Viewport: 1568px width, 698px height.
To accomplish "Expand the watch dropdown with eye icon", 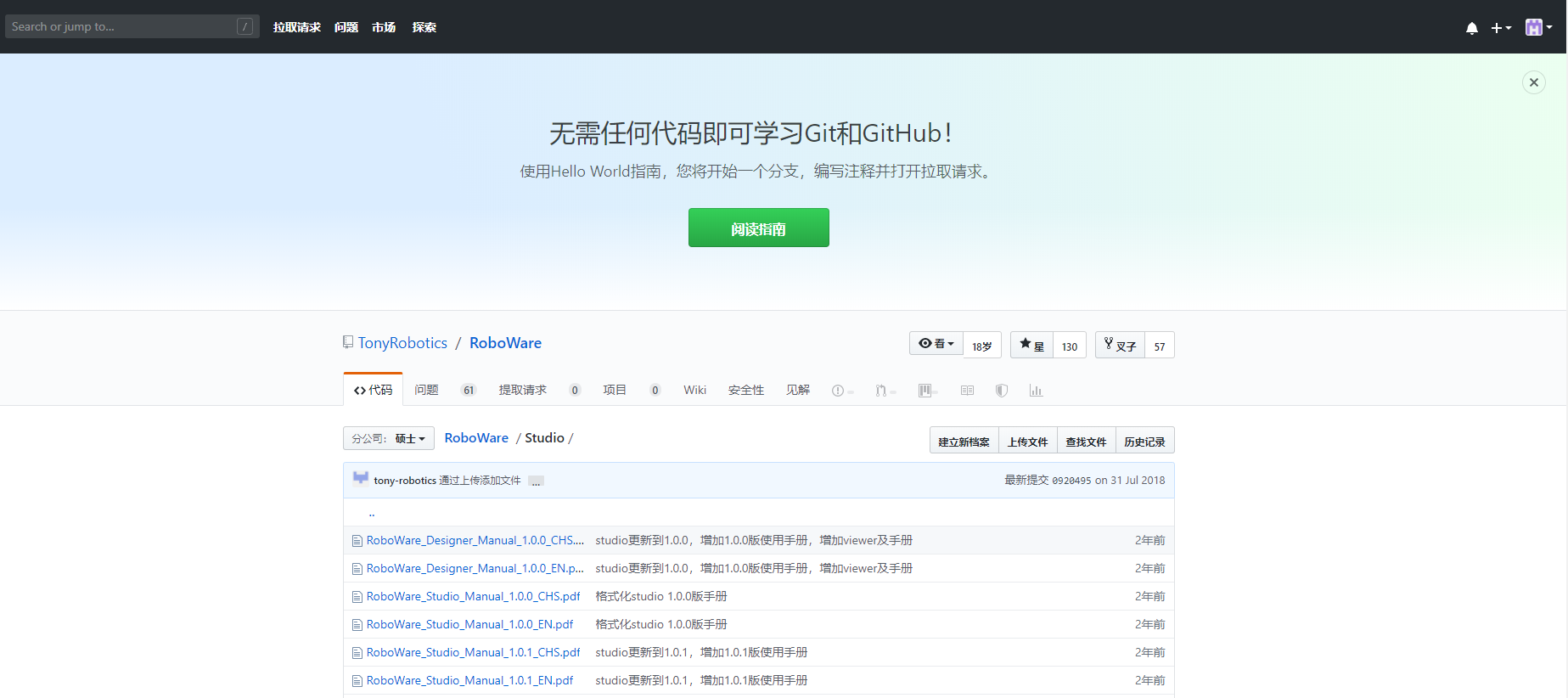I will 936,344.
